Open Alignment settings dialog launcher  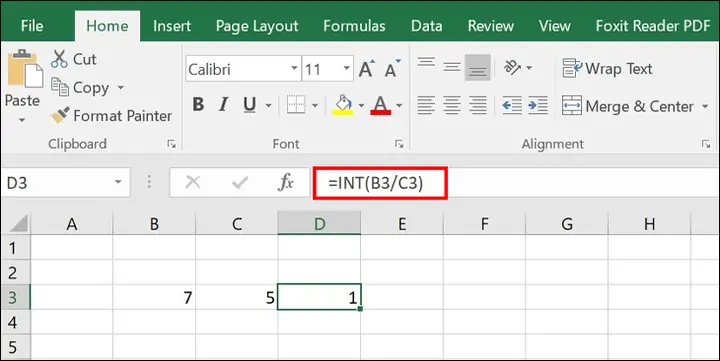click(706, 144)
